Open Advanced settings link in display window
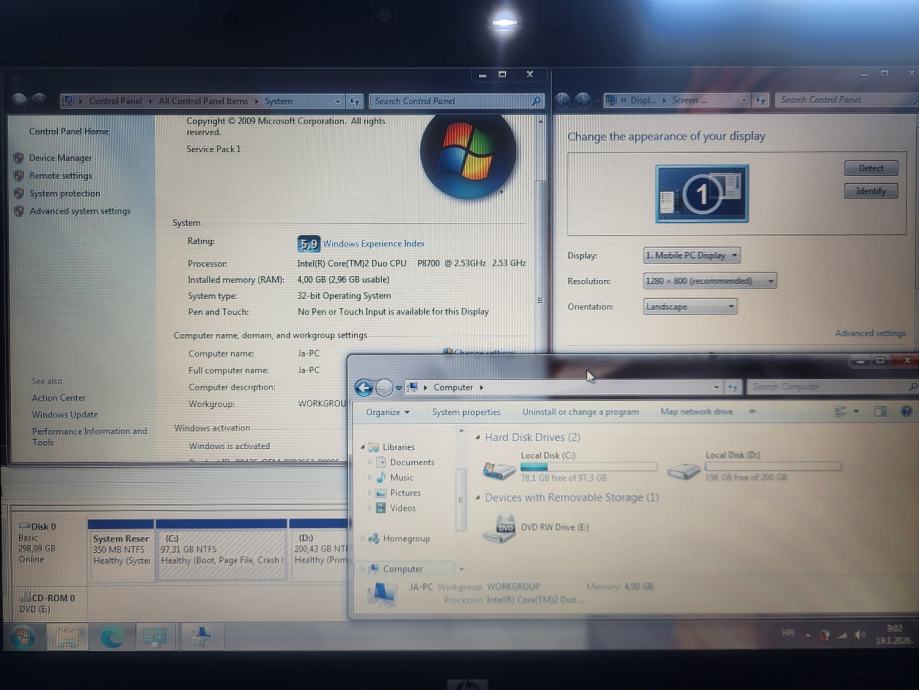This screenshot has height=690, width=919. (870, 333)
